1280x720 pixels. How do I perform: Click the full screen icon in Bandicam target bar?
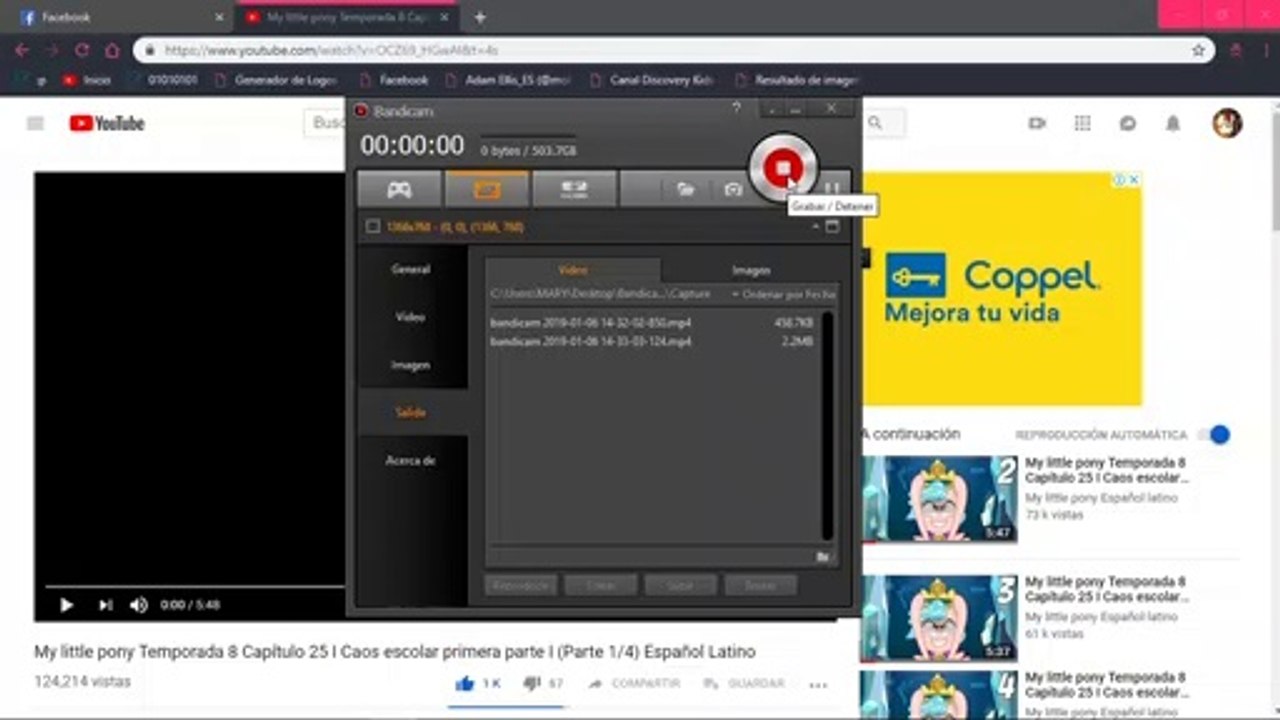832,227
